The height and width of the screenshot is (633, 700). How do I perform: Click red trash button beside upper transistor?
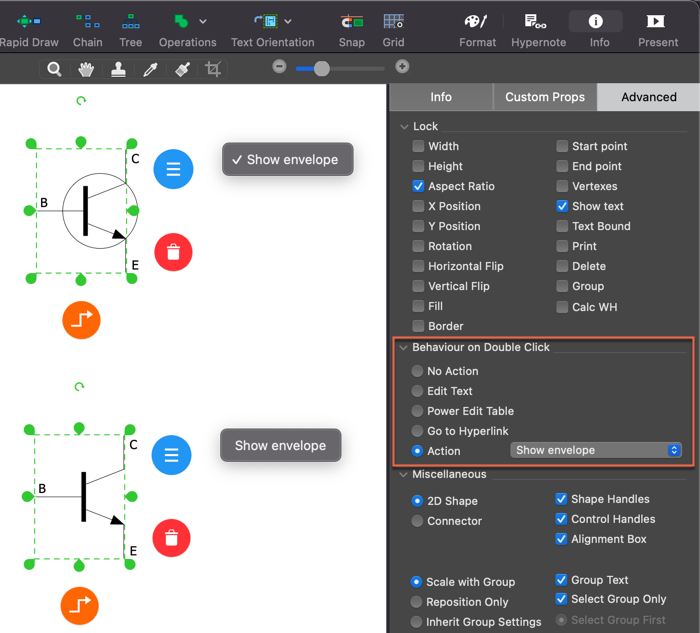(173, 252)
